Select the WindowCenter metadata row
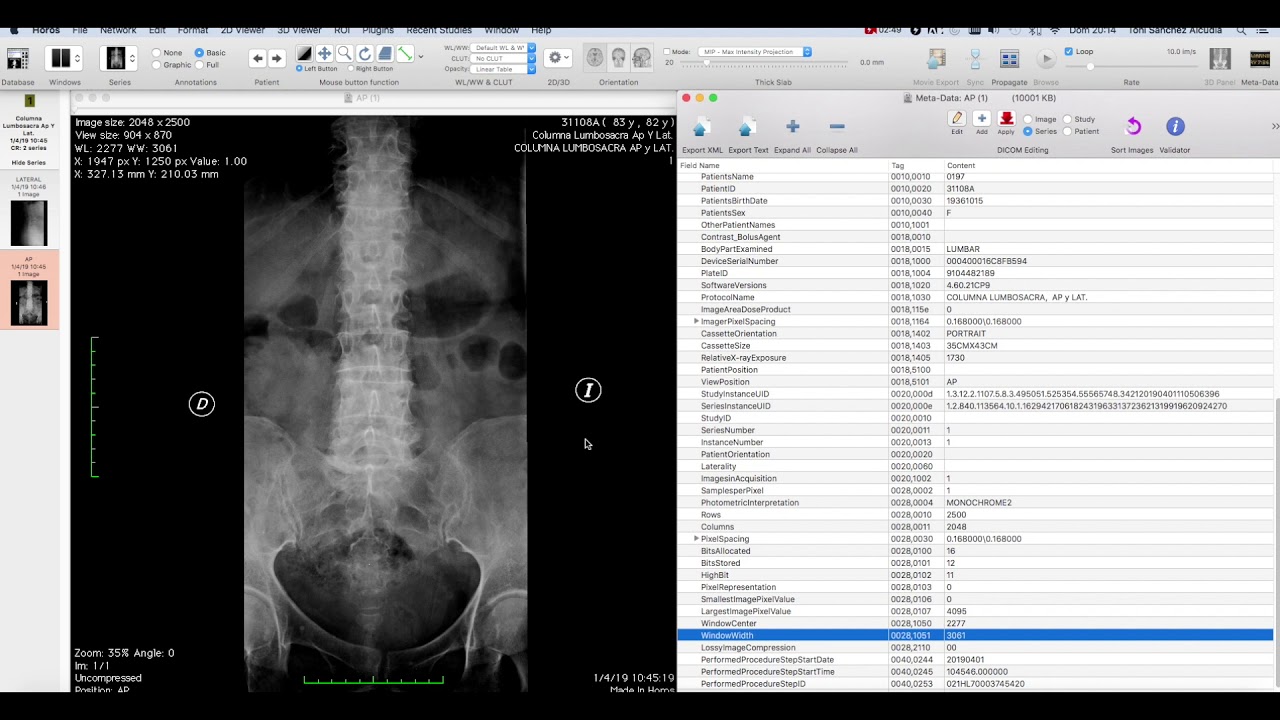 click(x=975, y=623)
